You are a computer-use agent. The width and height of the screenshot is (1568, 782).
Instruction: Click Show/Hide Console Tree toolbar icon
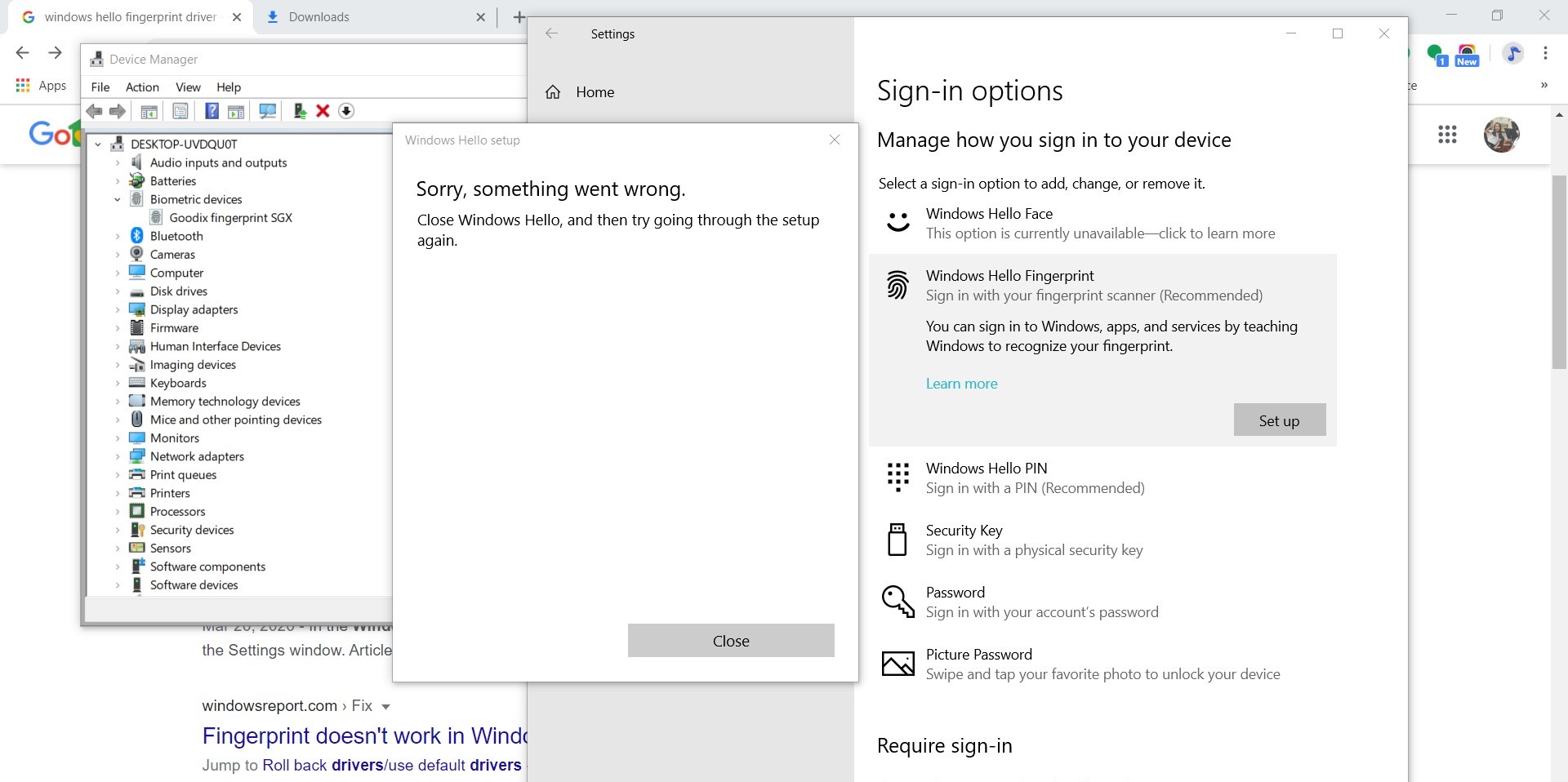point(149,111)
